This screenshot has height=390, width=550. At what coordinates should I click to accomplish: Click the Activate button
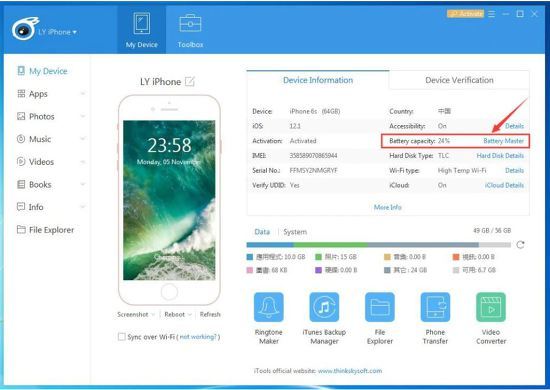coord(465,14)
